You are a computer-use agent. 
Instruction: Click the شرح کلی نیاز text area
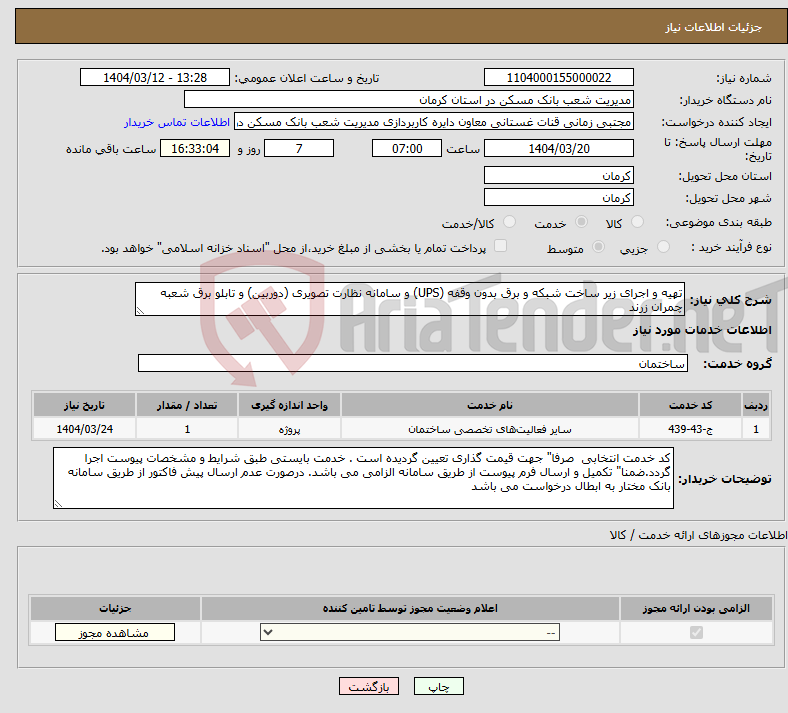(410, 299)
